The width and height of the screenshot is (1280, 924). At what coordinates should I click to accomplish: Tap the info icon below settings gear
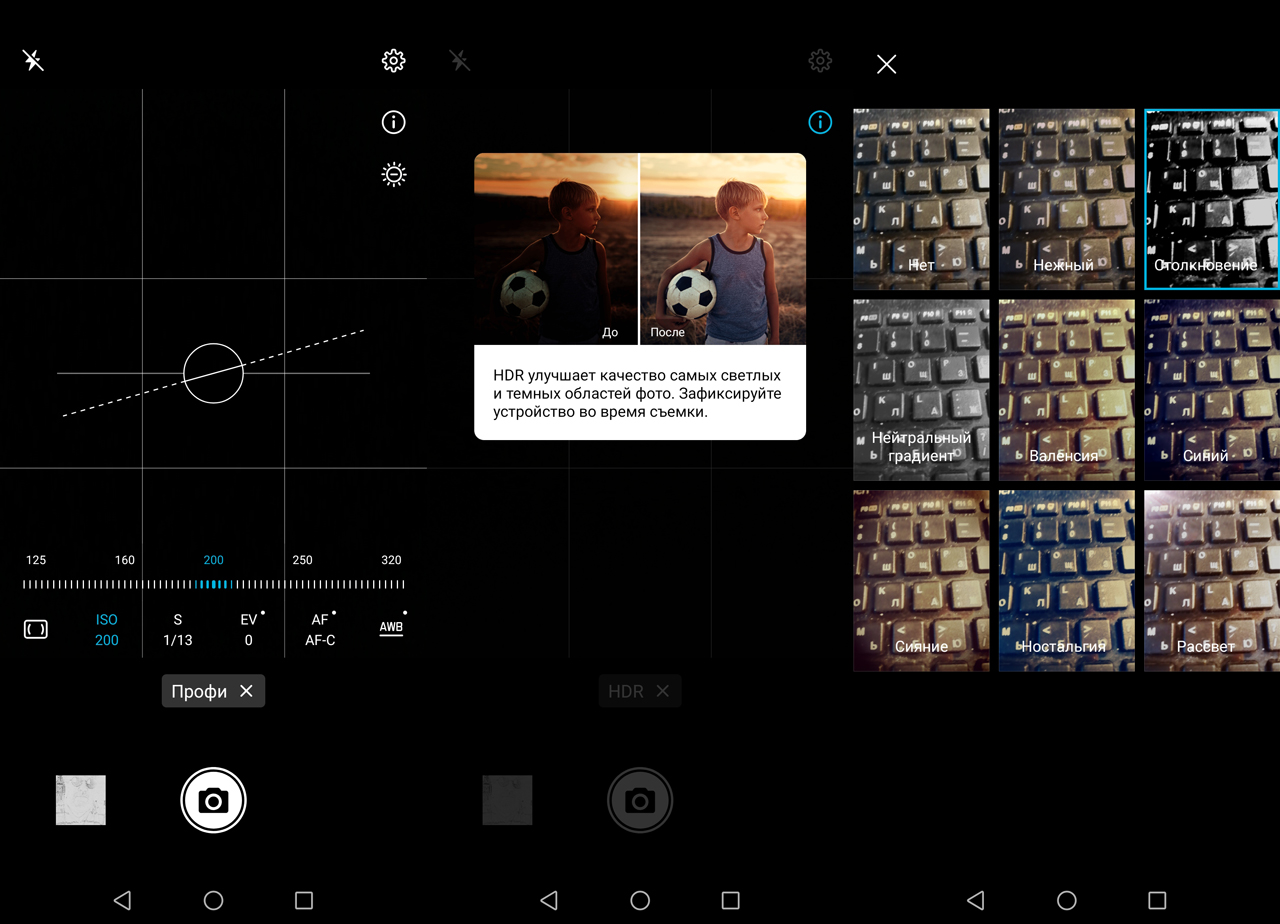pos(393,123)
